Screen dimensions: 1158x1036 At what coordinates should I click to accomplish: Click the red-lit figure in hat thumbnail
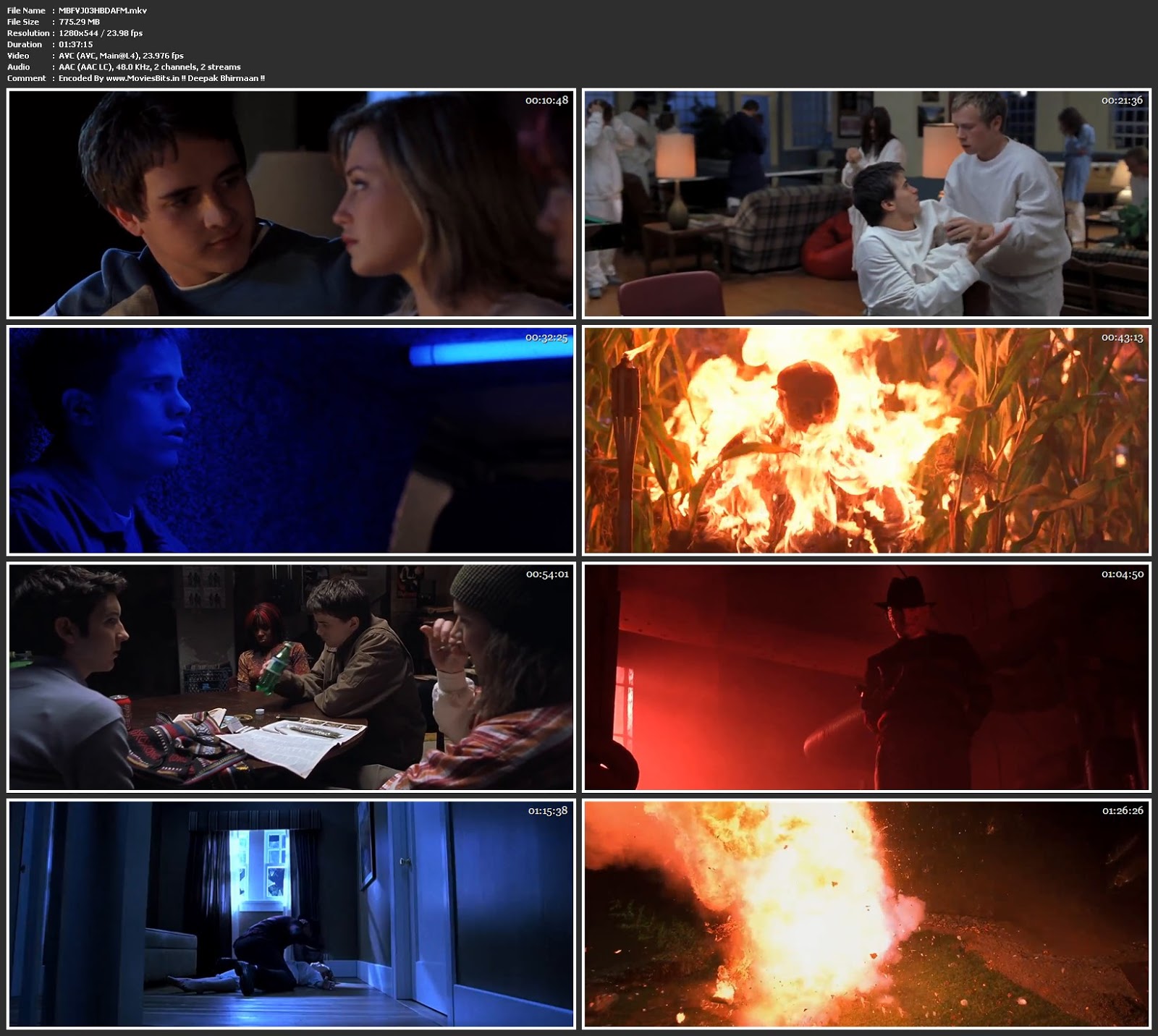[866, 677]
